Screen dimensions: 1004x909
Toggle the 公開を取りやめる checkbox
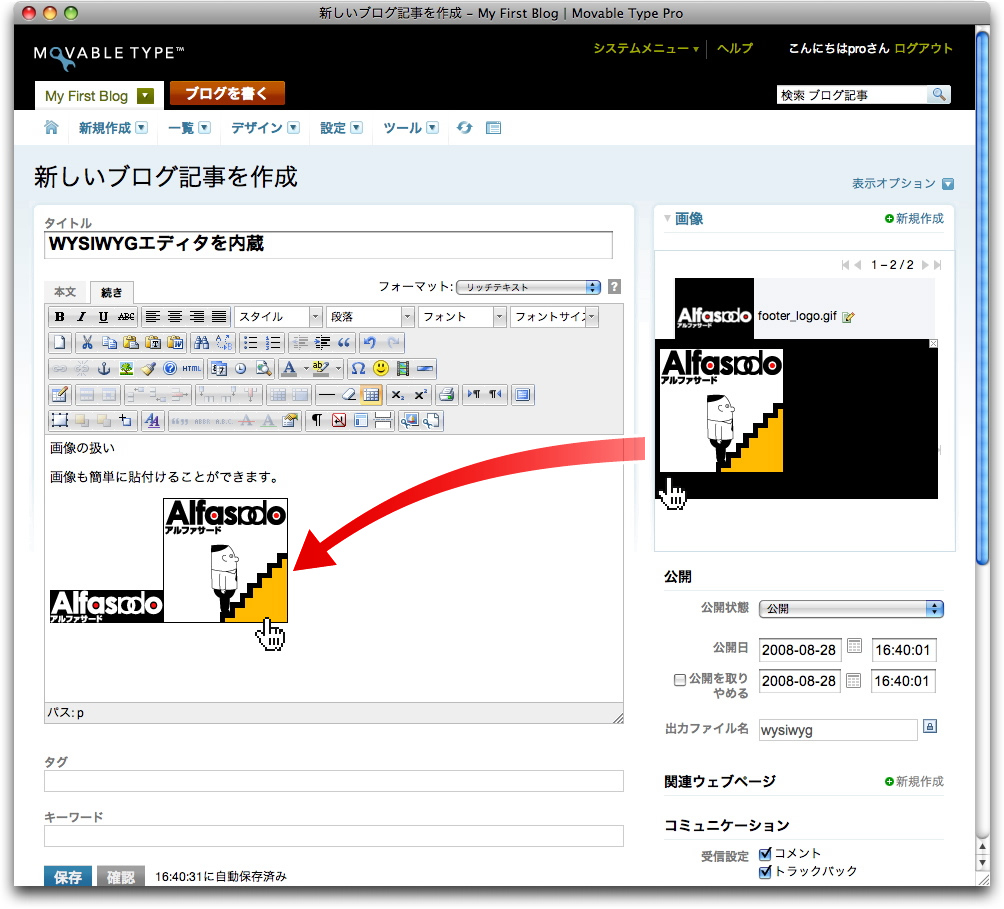[679, 680]
